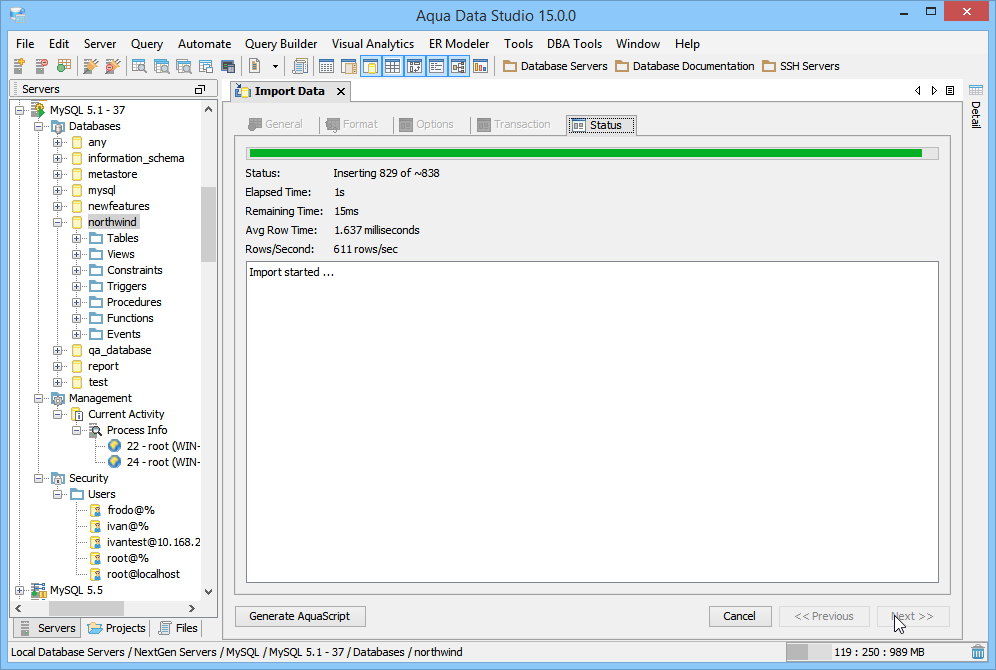Click the Register Server icon with plus

point(20,65)
